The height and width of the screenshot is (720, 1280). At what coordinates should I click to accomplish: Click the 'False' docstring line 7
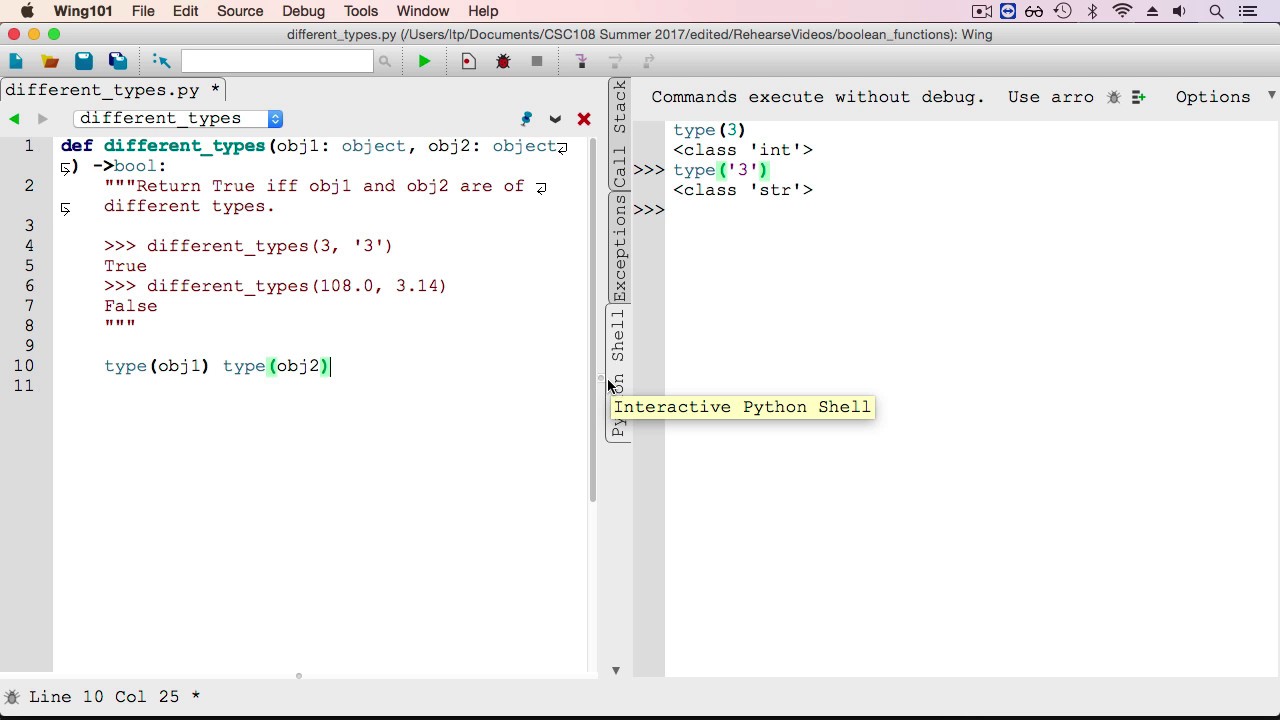[130, 306]
